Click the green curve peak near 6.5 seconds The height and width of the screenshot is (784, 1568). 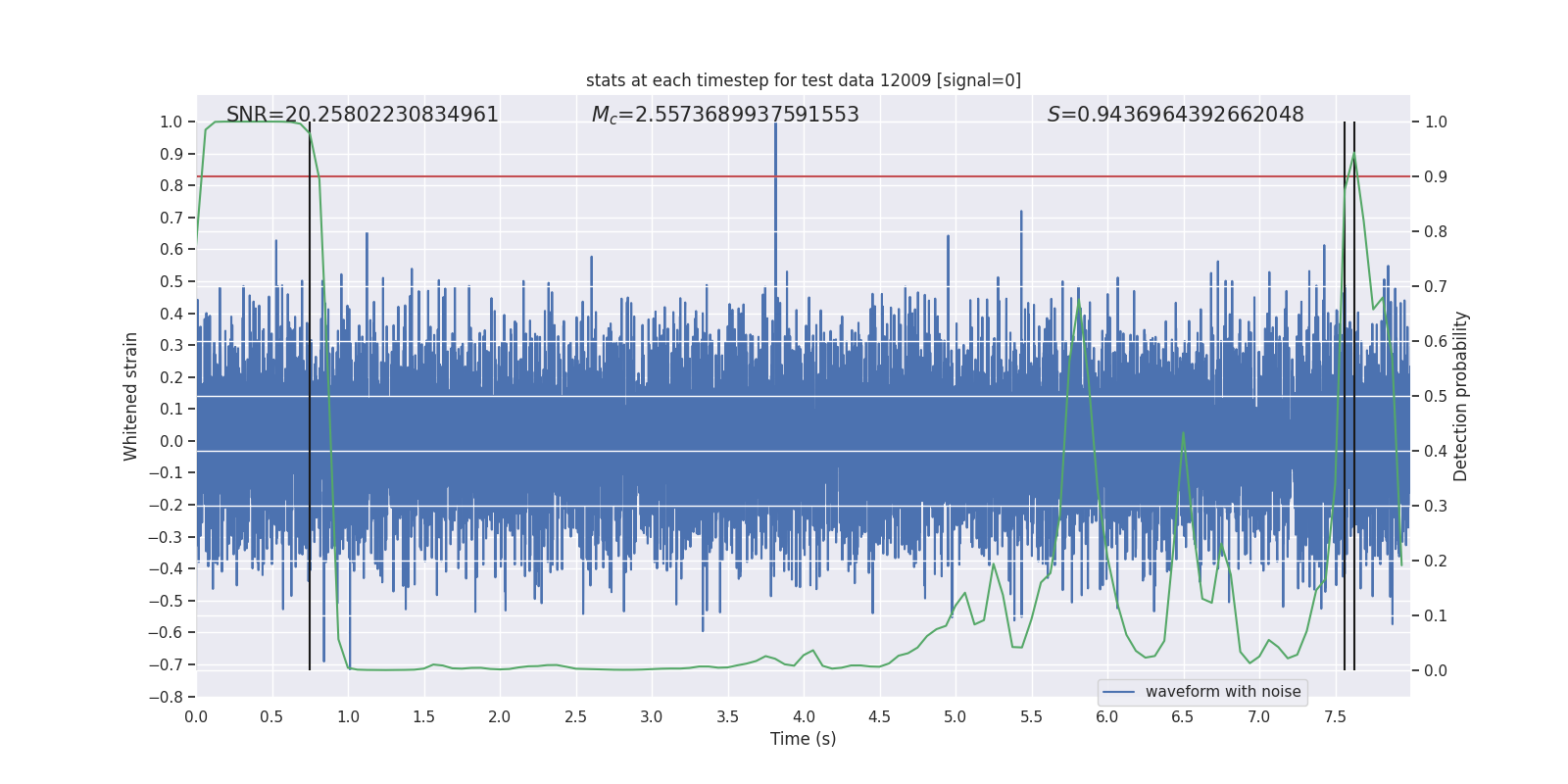tap(1183, 433)
